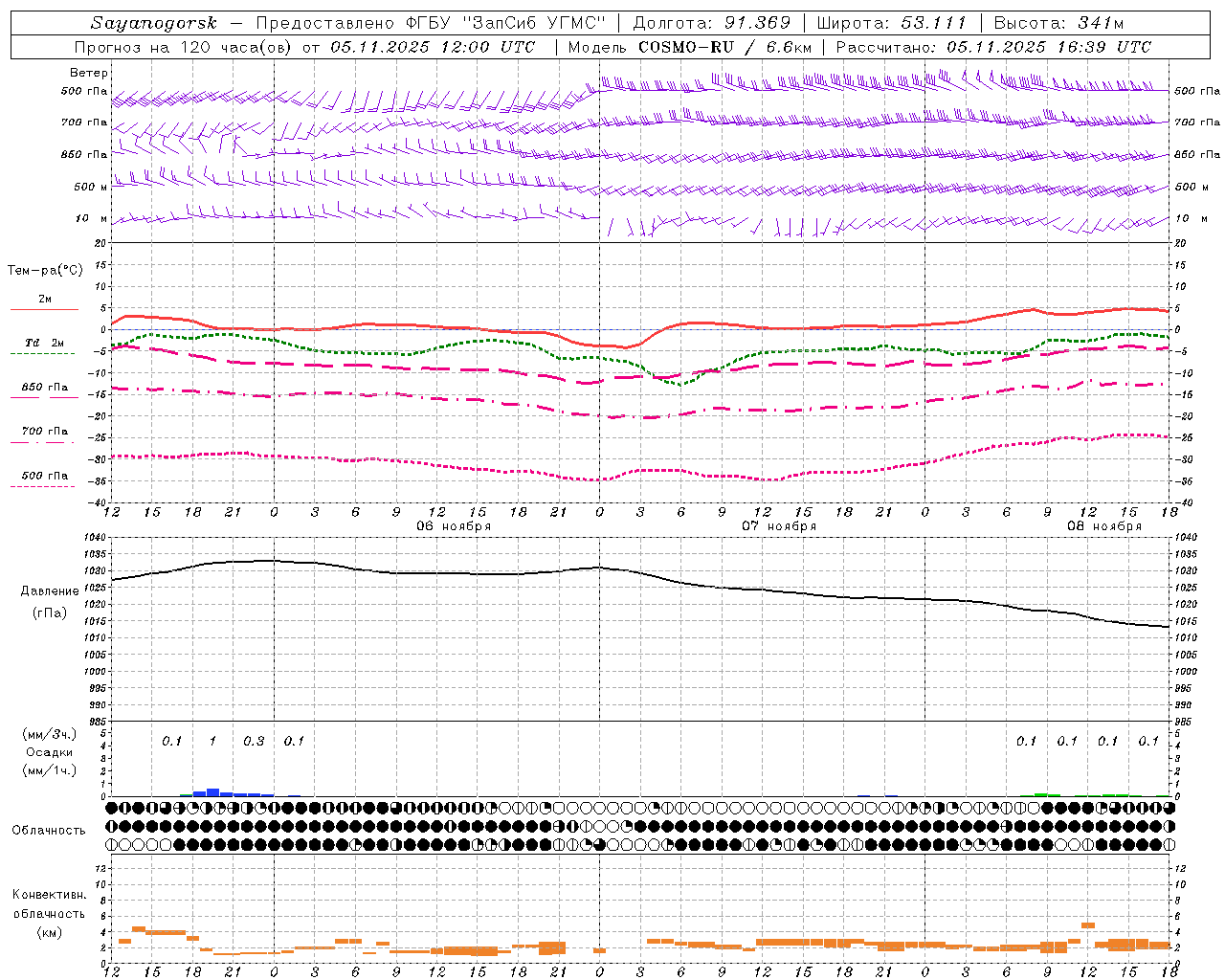Click the 'Конвективн.' convective label
The height and width of the screenshot is (980, 1225).
coord(50,895)
